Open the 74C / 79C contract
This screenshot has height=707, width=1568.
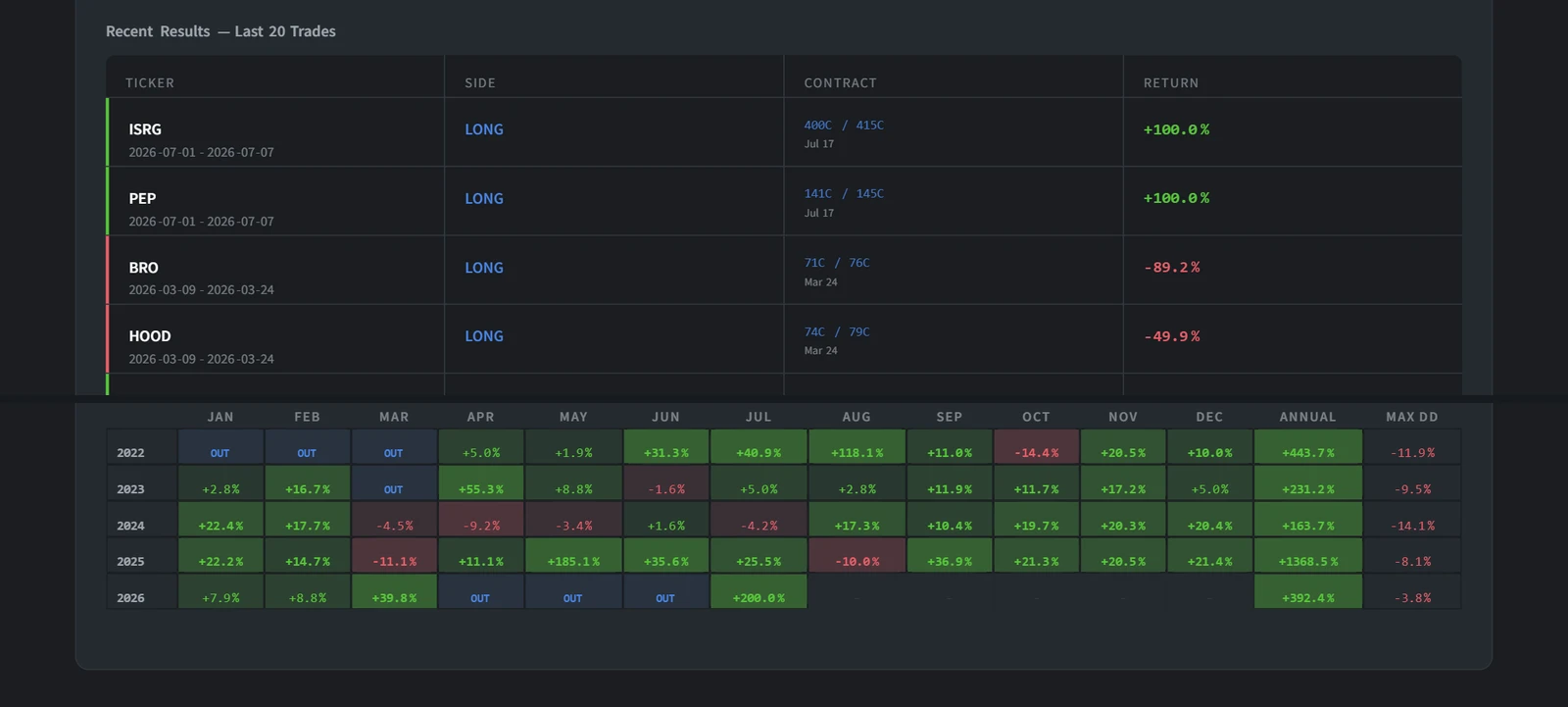(837, 332)
